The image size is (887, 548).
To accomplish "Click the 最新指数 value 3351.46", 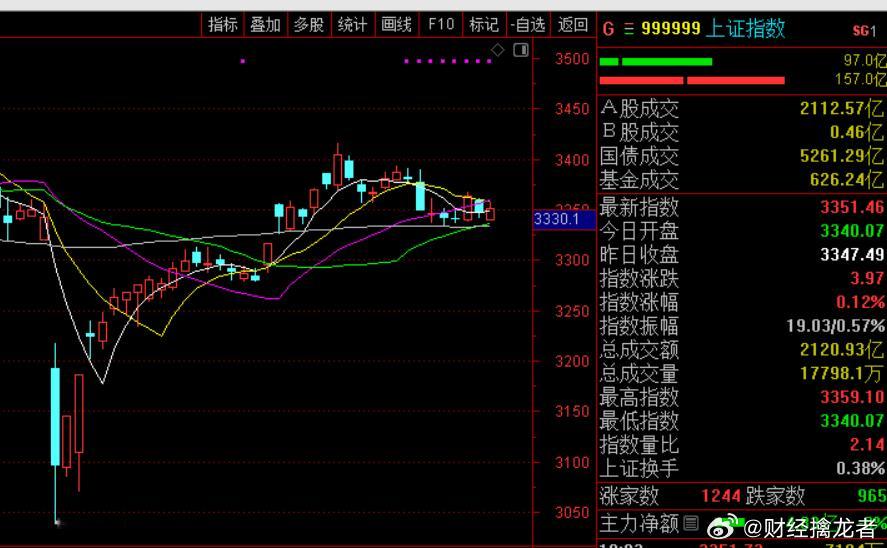I will [852, 207].
